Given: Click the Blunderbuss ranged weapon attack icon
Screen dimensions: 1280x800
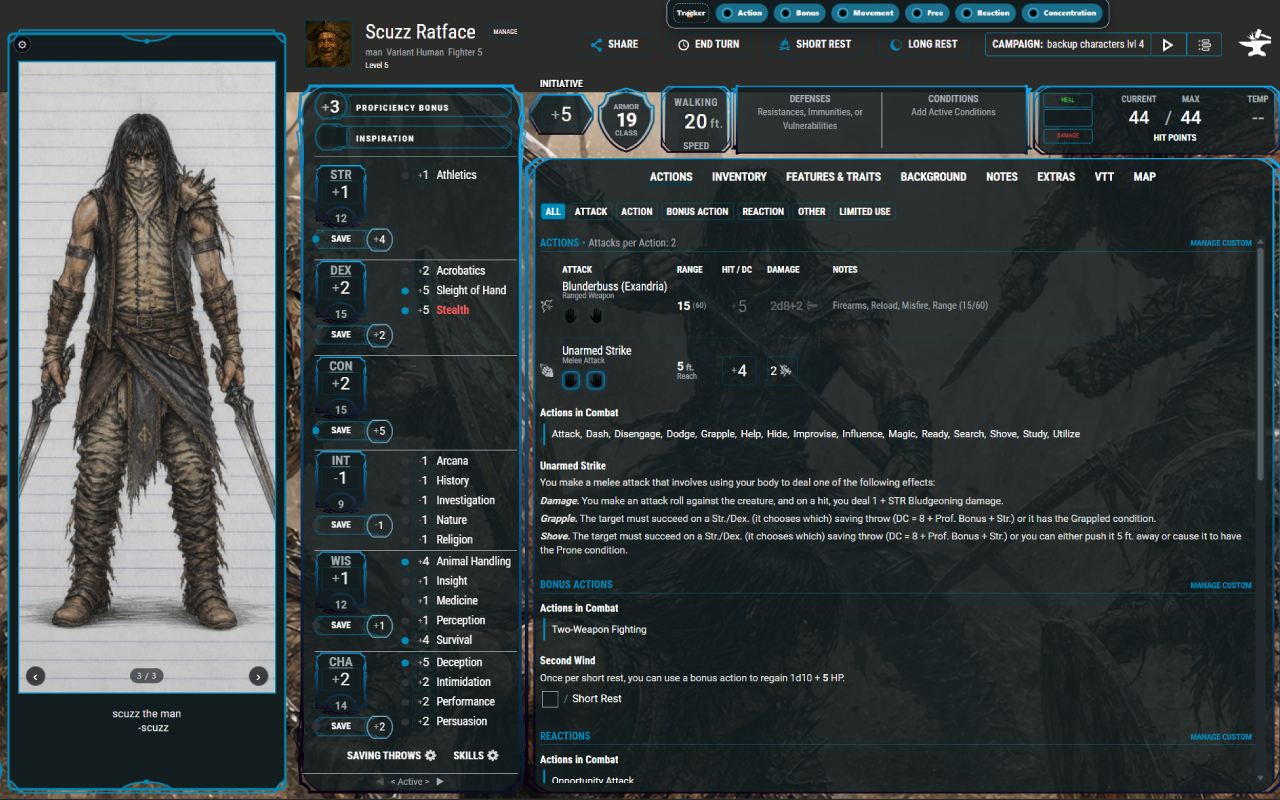Looking at the screenshot, I should 547,305.
